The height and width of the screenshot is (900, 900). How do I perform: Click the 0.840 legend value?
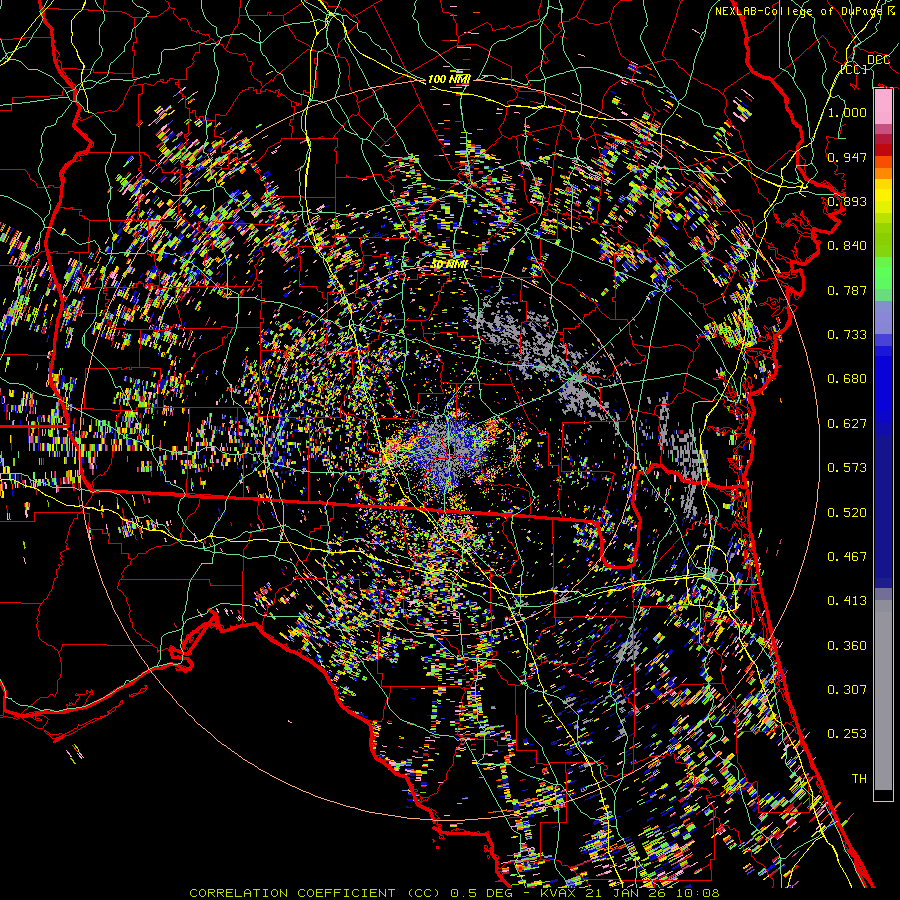(847, 245)
